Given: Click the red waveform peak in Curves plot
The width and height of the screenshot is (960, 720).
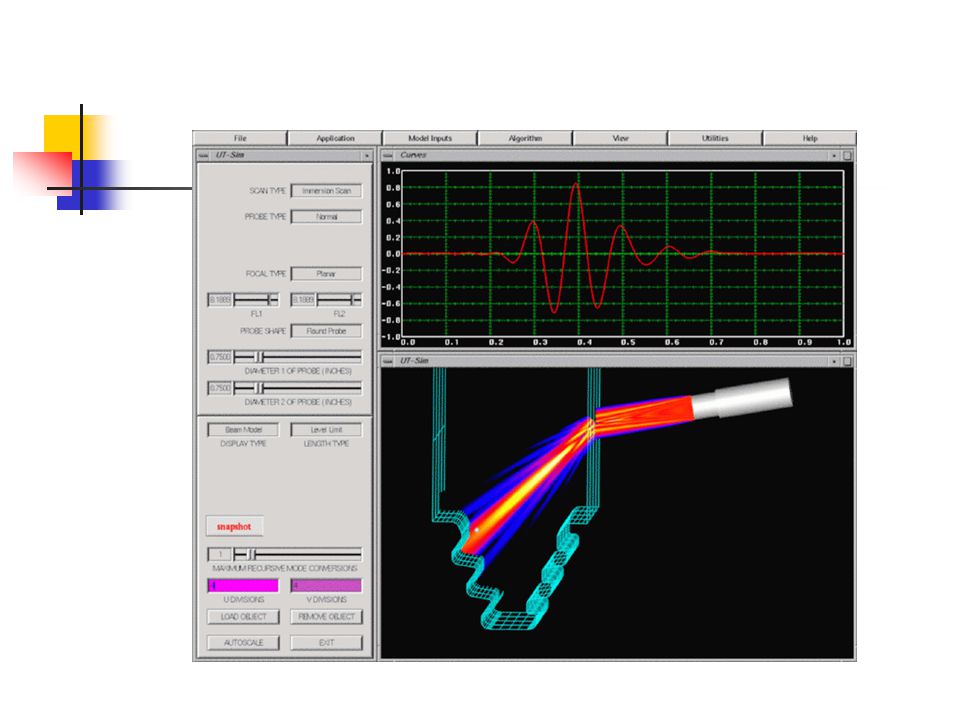Looking at the screenshot, I should (x=576, y=185).
